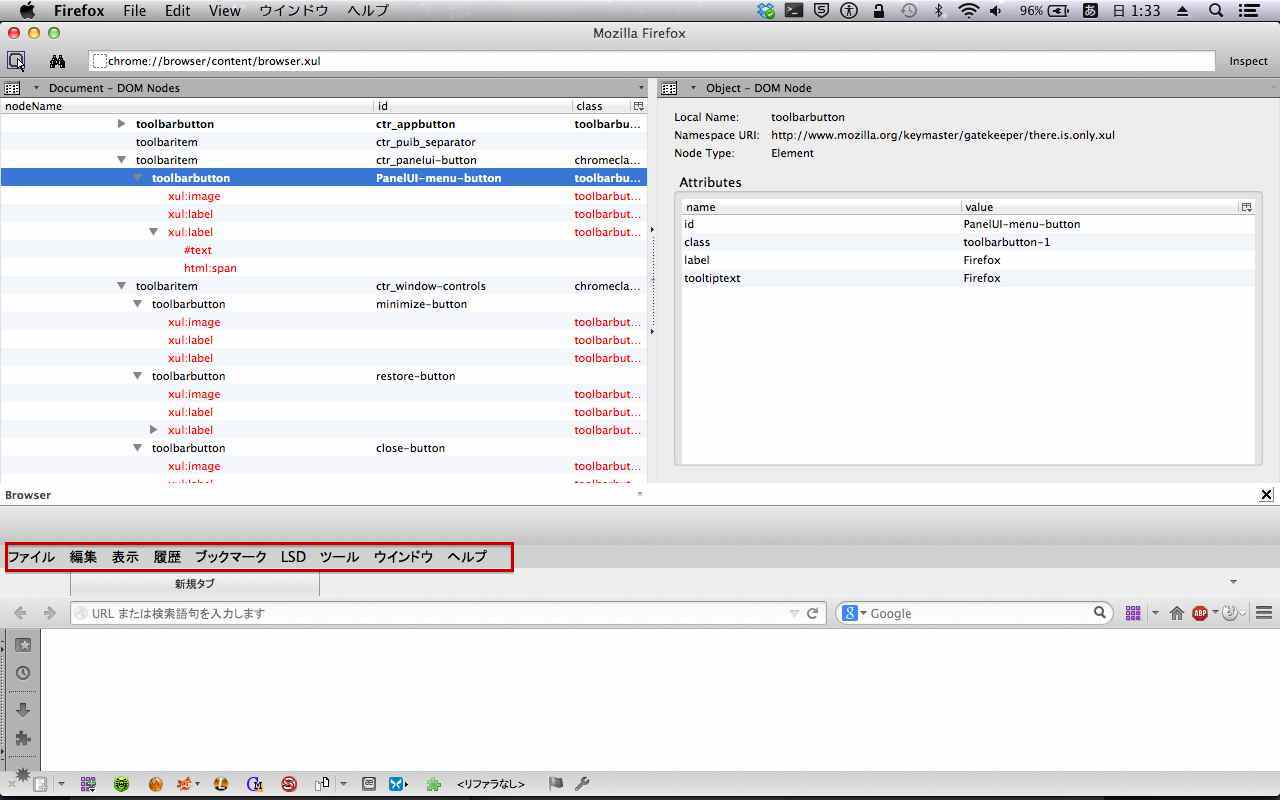Open the Google search engine dropdown
This screenshot has height=800, width=1280.
tap(853, 613)
